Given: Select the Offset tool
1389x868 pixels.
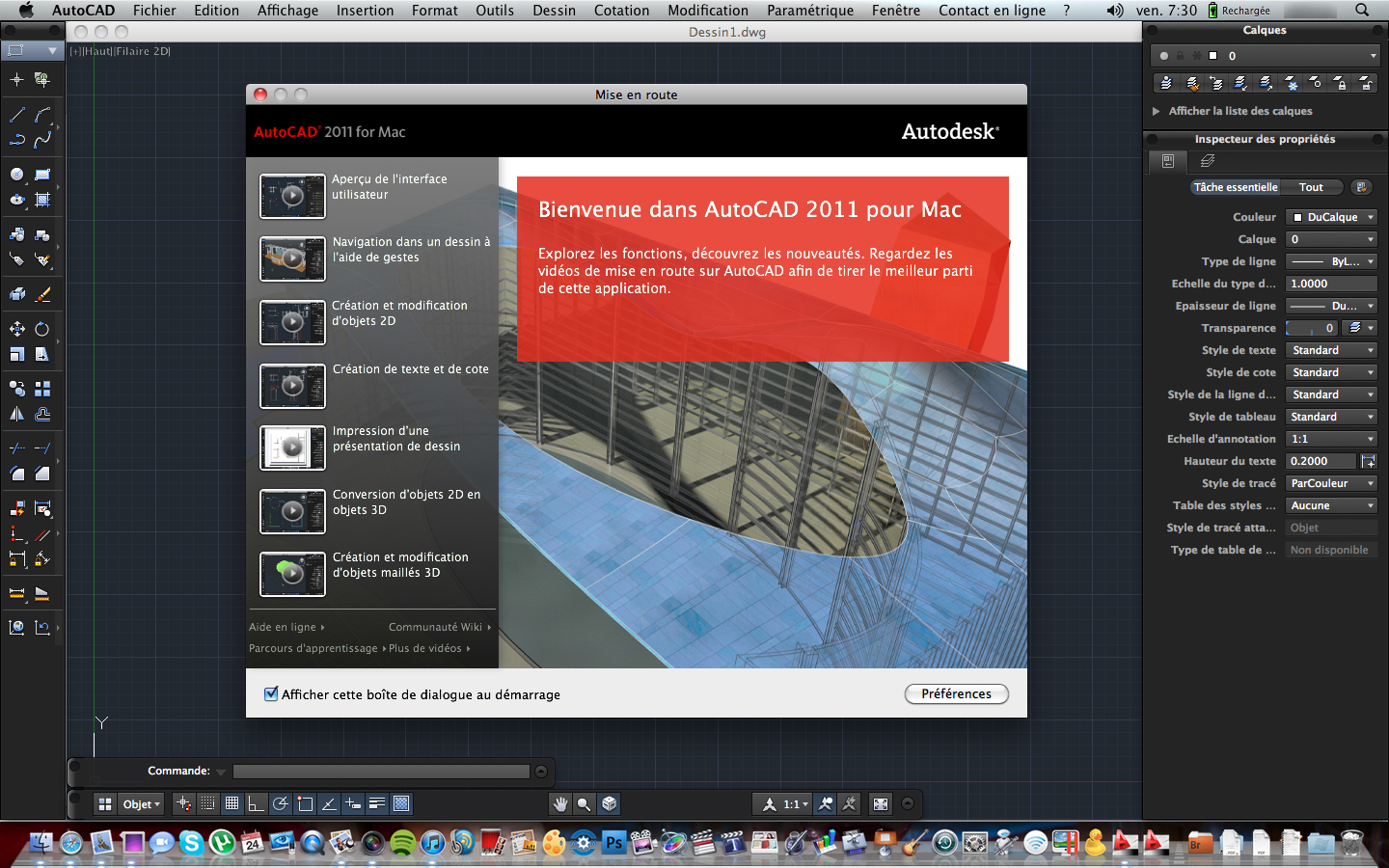Looking at the screenshot, I should point(42,415).
